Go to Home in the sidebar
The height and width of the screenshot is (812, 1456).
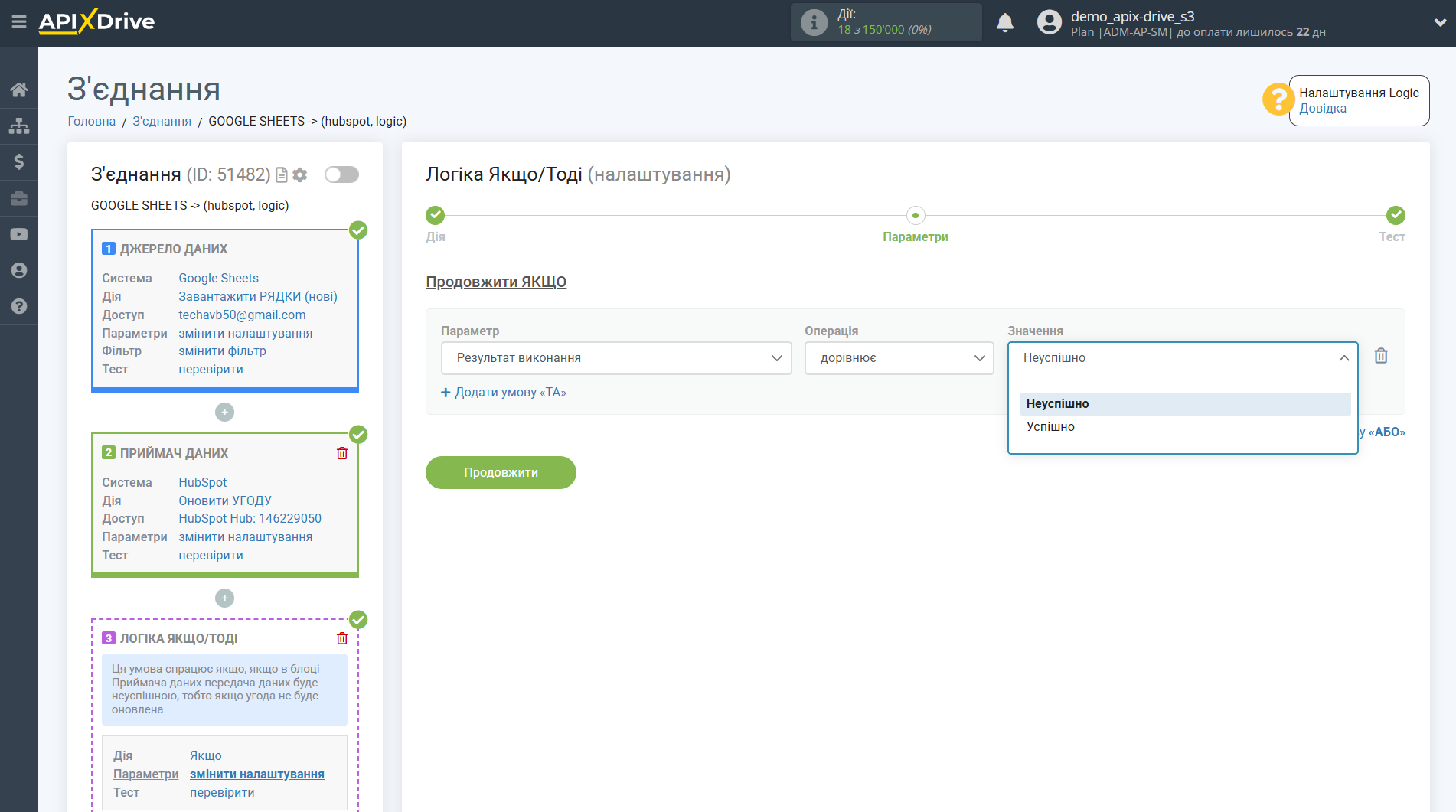pos(19,90)
